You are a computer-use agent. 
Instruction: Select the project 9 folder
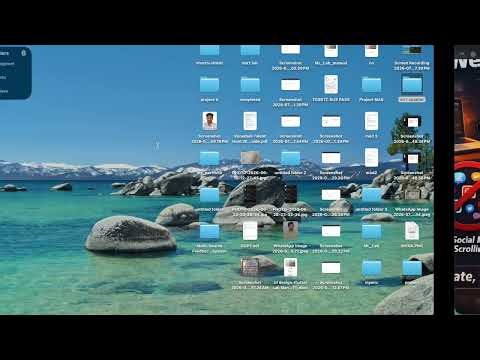pos(210,85)
